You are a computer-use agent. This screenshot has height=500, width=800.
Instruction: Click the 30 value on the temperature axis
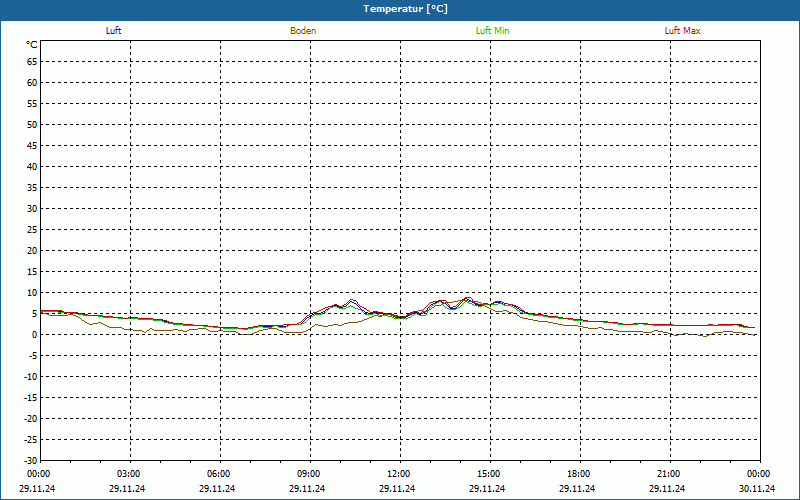coord(32,209)
